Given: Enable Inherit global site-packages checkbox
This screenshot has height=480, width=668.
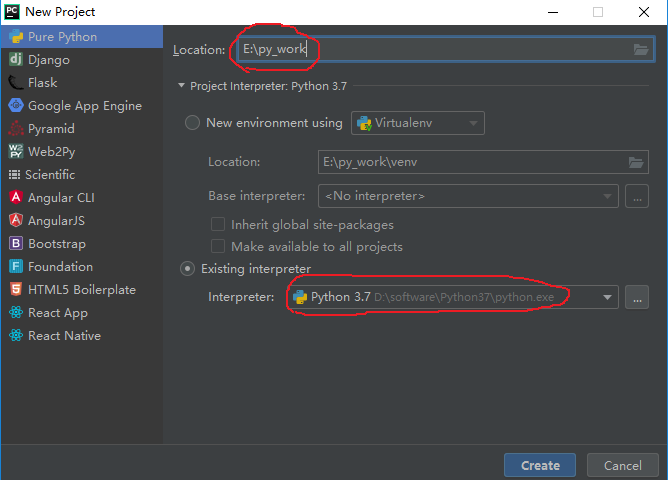Looking at the screenshot, I should (218, 224).
